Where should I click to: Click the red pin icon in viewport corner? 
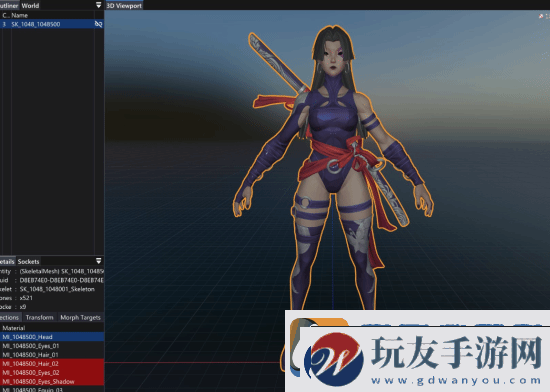[541, 16]
